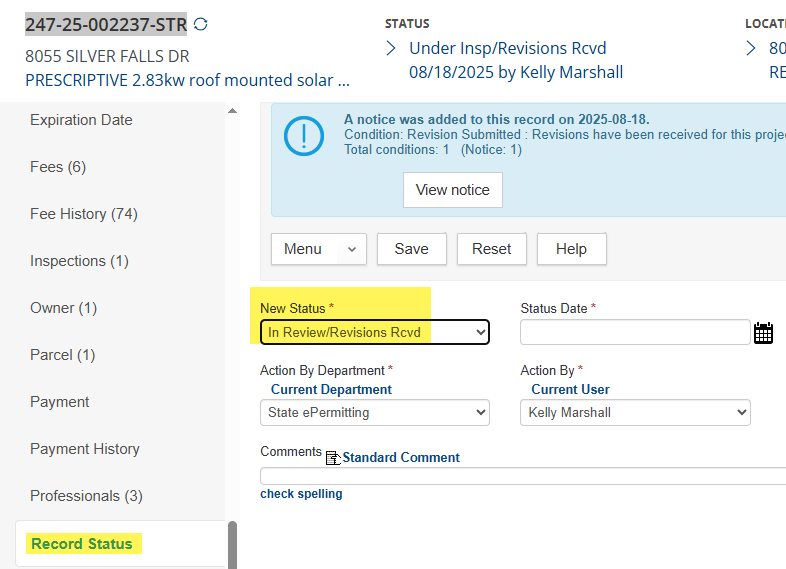
Task: Click the Reset button
Action: (x=491, y=249)
